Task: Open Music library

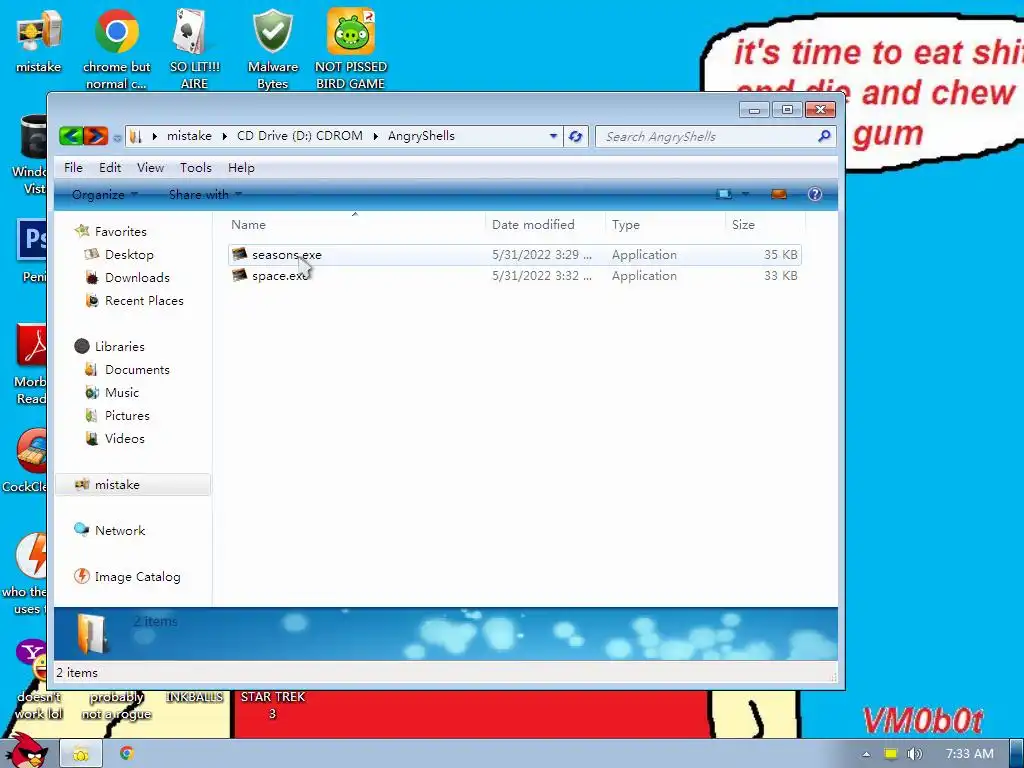Action: [121, 392]
